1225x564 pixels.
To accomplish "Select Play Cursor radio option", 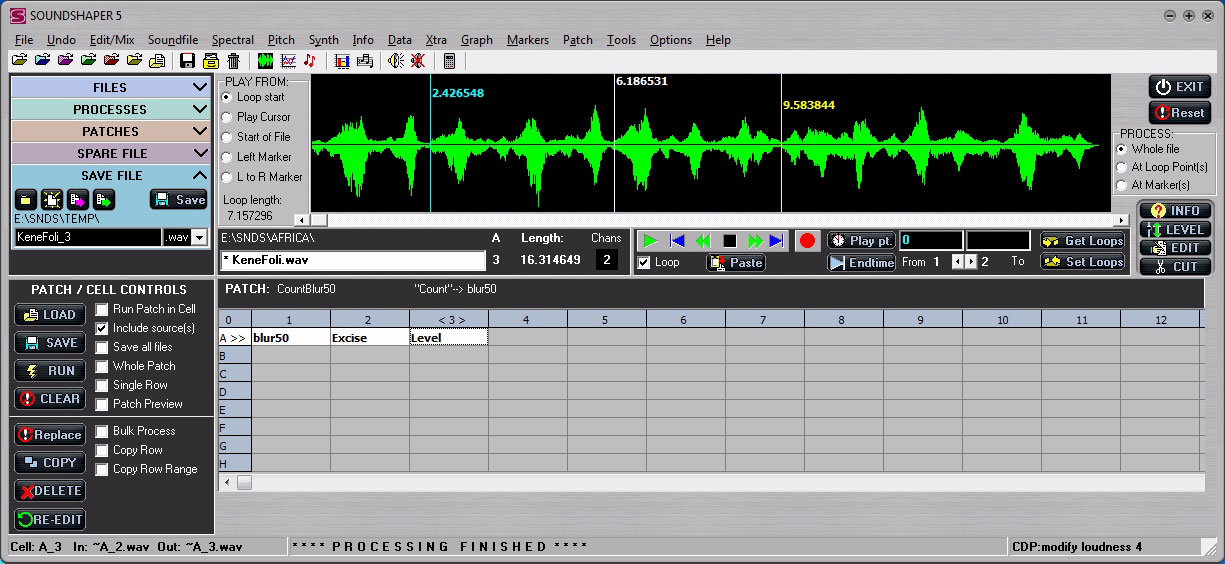I will 226,117.
